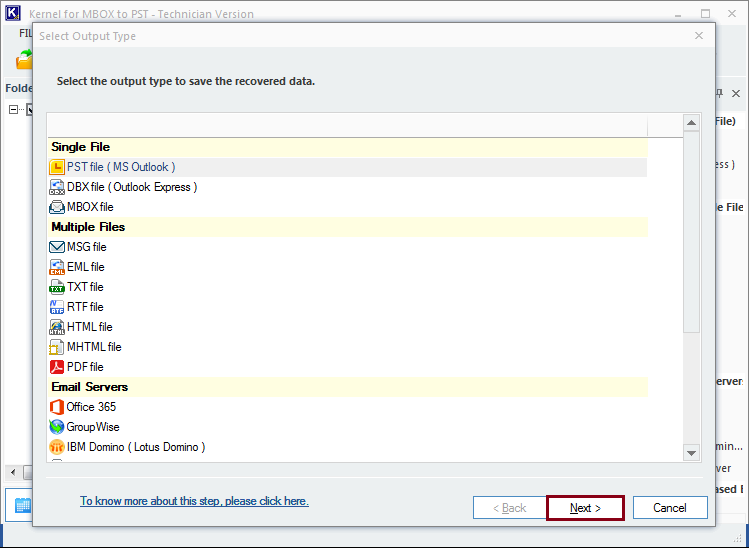Click the list scroll down arrow
This screenshot has width=749, height=548.
click(691, 453)
